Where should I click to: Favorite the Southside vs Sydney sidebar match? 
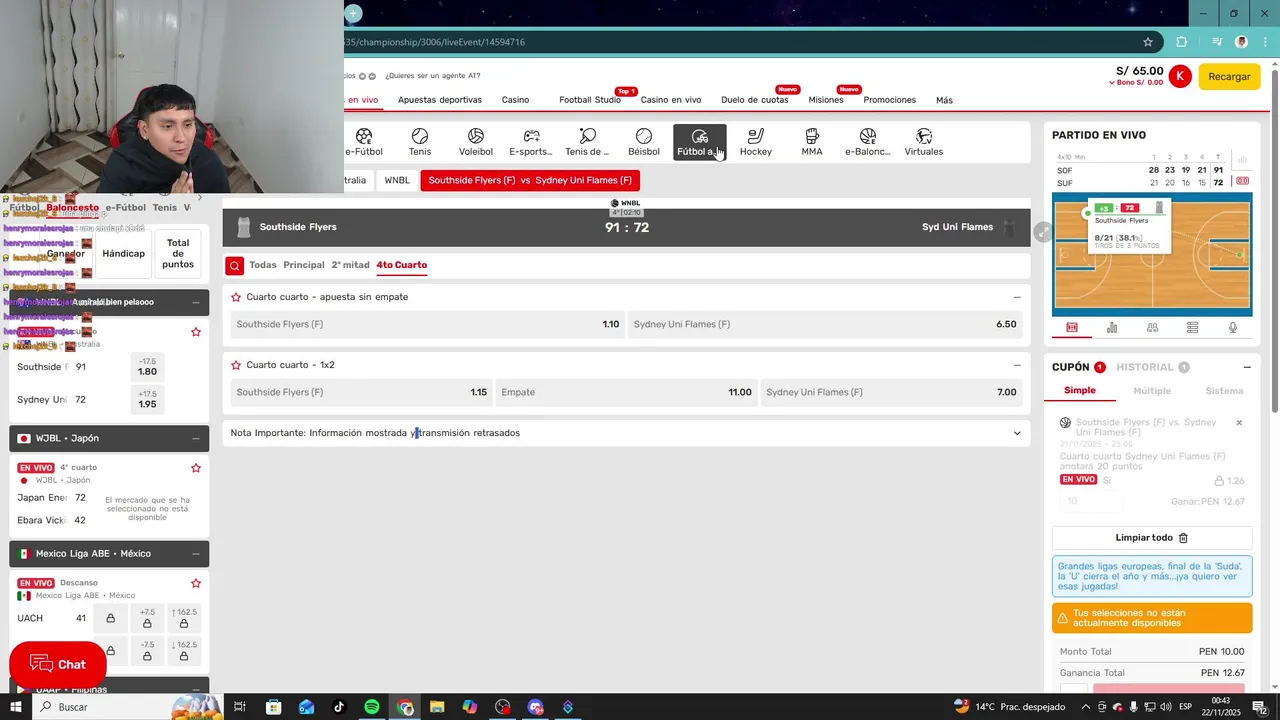196,332
